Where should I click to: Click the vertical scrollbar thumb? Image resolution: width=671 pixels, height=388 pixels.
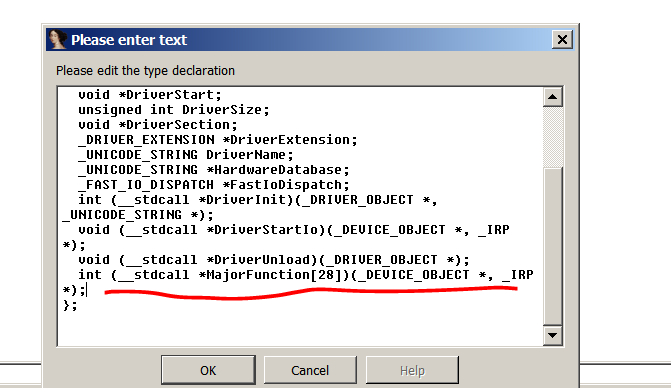click(x=552, y=246)
